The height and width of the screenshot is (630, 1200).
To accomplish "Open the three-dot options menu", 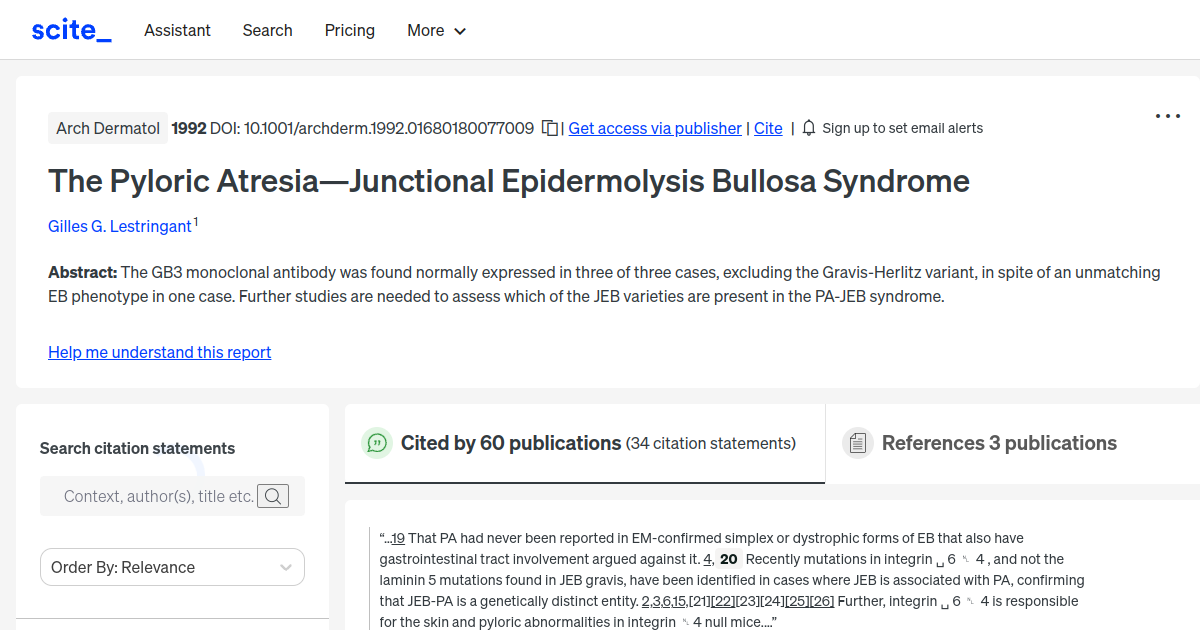I will [x=1167, y=115].
